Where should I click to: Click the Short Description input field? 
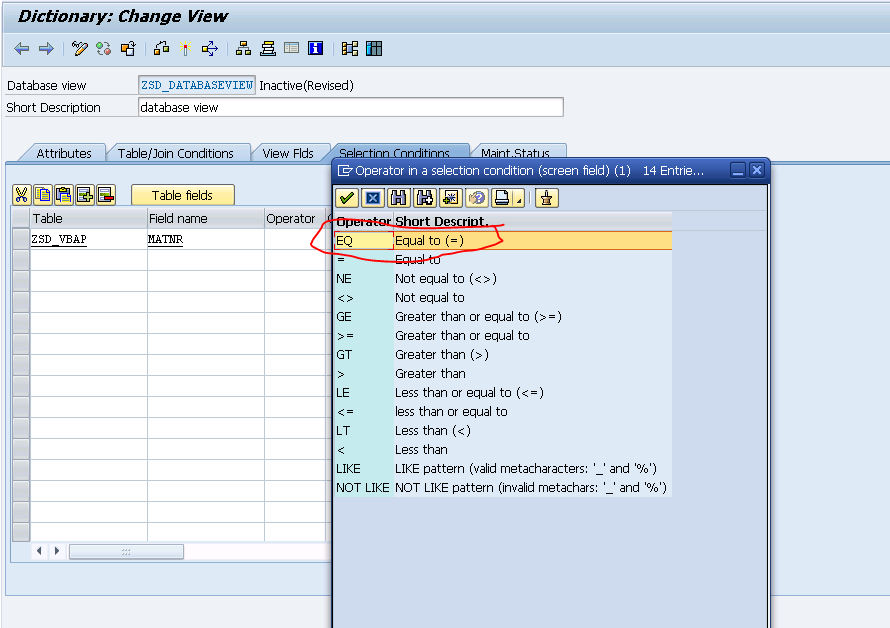[350, 107]
